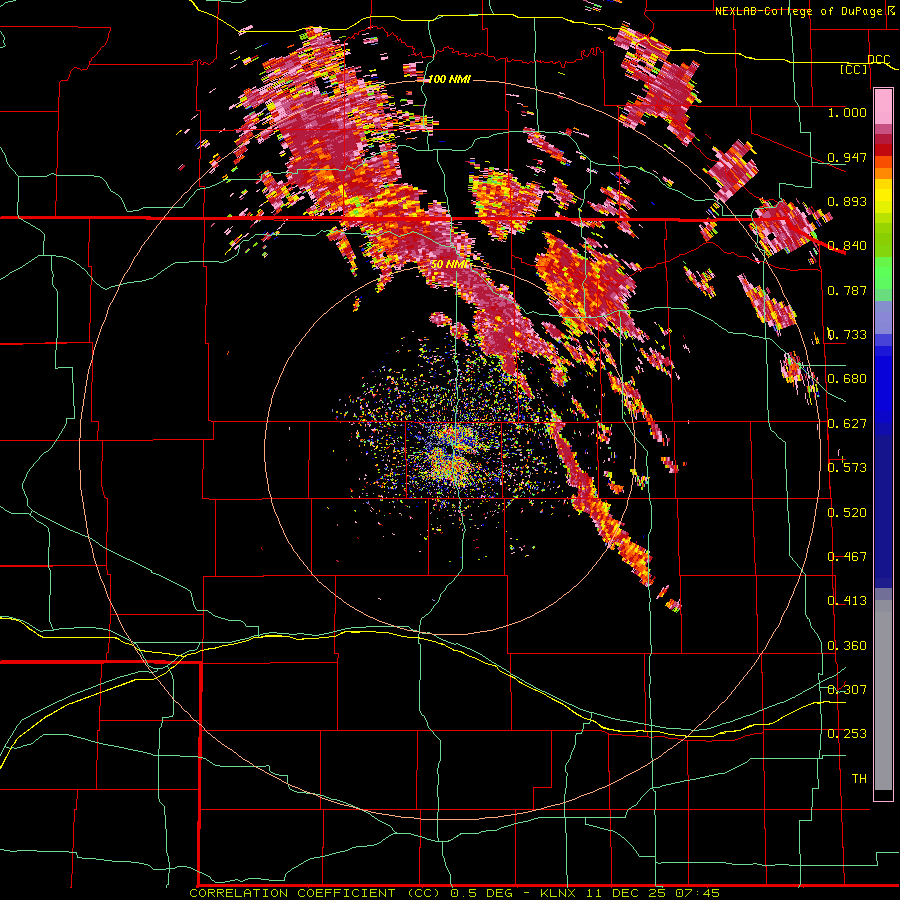Click the [CC] units label
The image size is (900, 900).
tap(854, 69)
